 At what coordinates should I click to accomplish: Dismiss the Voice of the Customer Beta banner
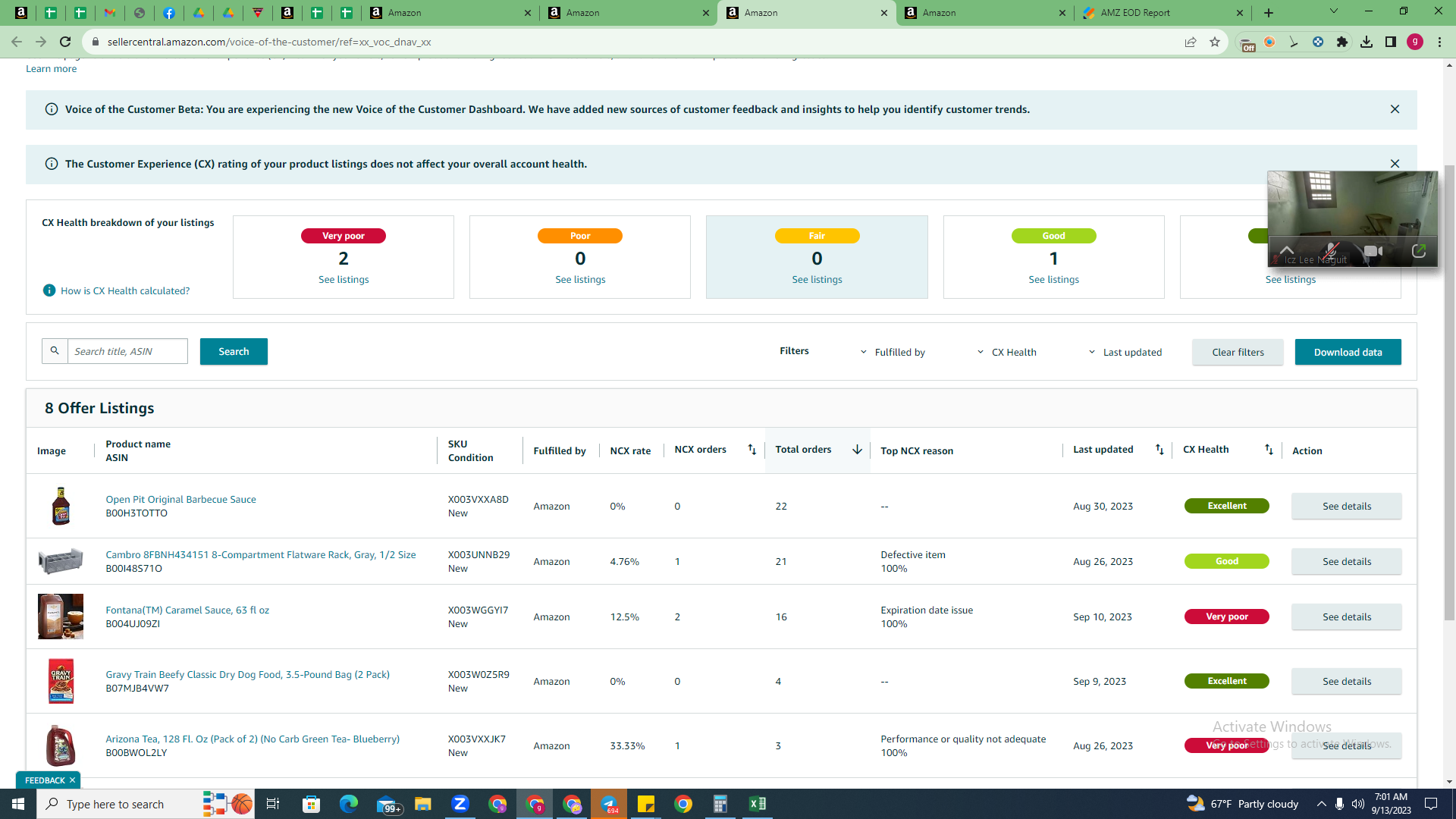pyautogui.click(x=1395, y=109)
